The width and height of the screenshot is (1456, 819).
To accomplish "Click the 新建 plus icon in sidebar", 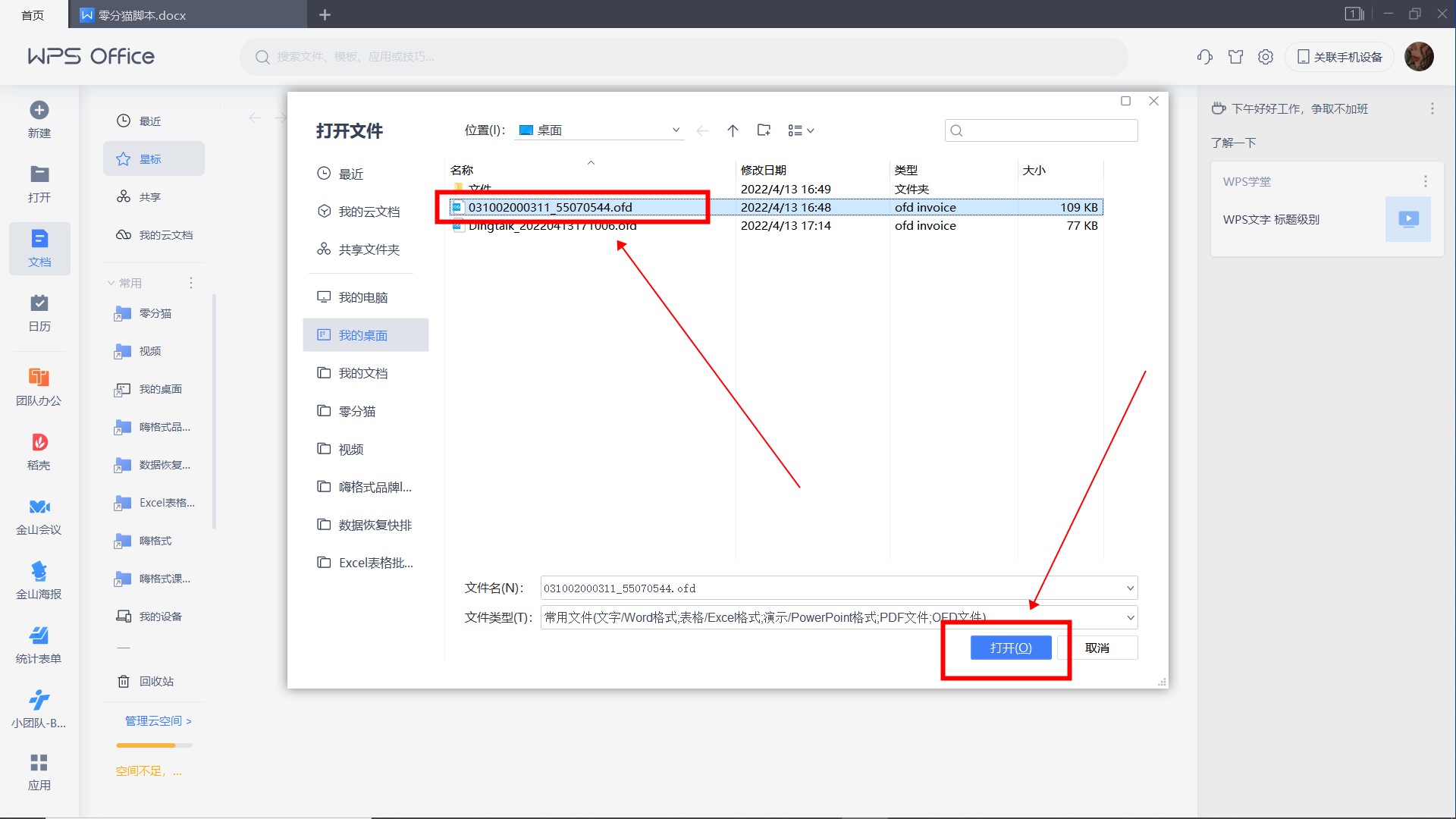I will (39, 111).
